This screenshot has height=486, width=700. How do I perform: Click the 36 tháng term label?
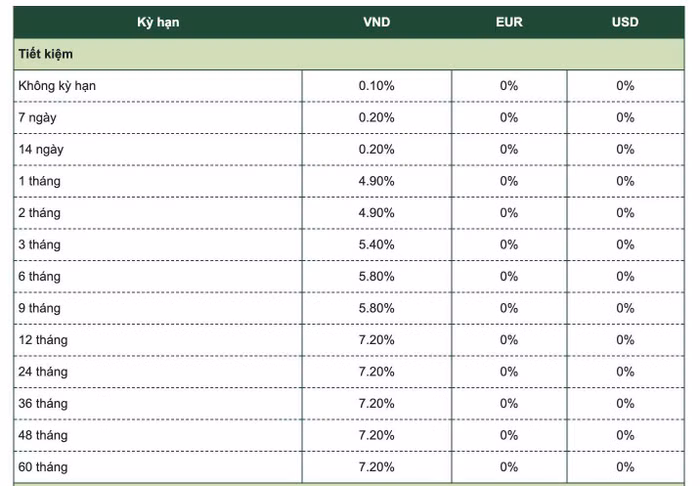click(x=43, y=403)
